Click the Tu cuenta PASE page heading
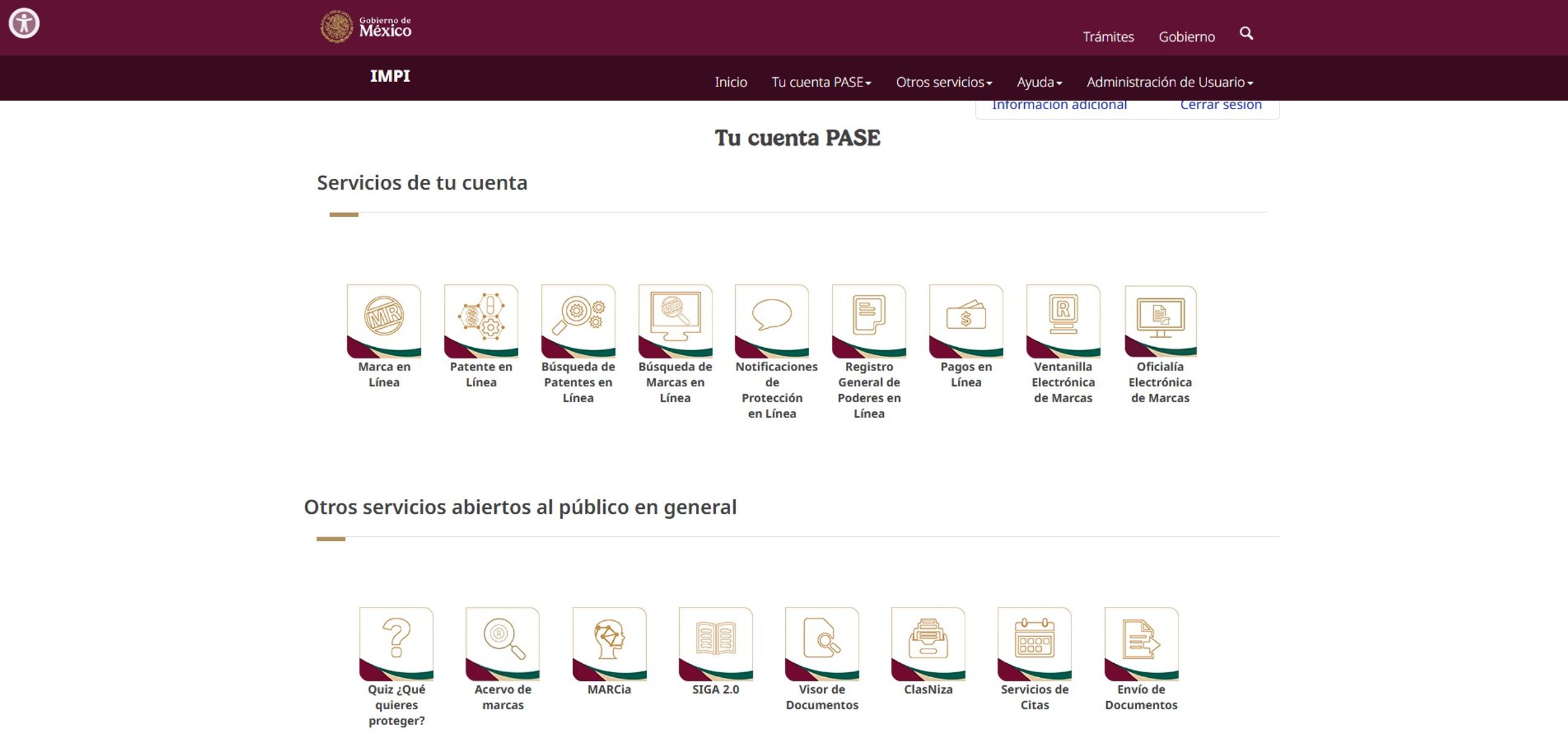The height and width of the screenshot is (736, 1568). (797, 138)
